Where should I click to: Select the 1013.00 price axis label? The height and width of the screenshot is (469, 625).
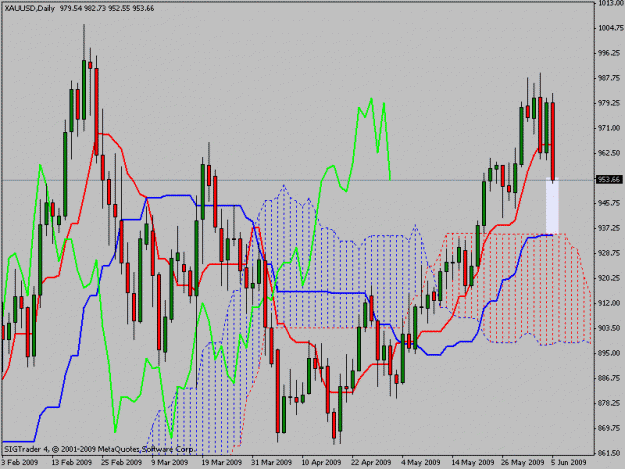coord(610,3)
